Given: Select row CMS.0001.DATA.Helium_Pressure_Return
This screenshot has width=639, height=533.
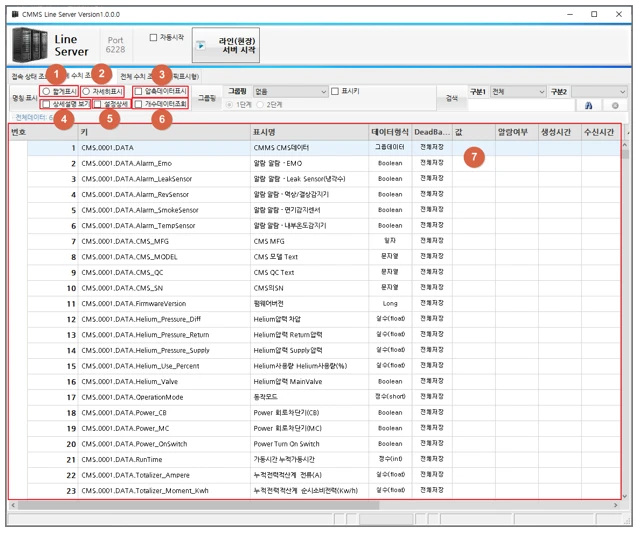Looking at the screenshot, I should pyautogui.click(x=324, y=335).
